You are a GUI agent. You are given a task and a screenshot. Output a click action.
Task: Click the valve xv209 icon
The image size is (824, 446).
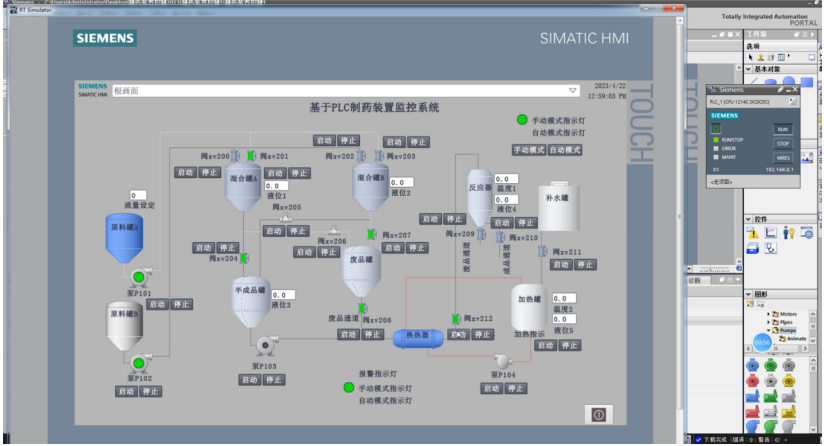pos(481,234)
